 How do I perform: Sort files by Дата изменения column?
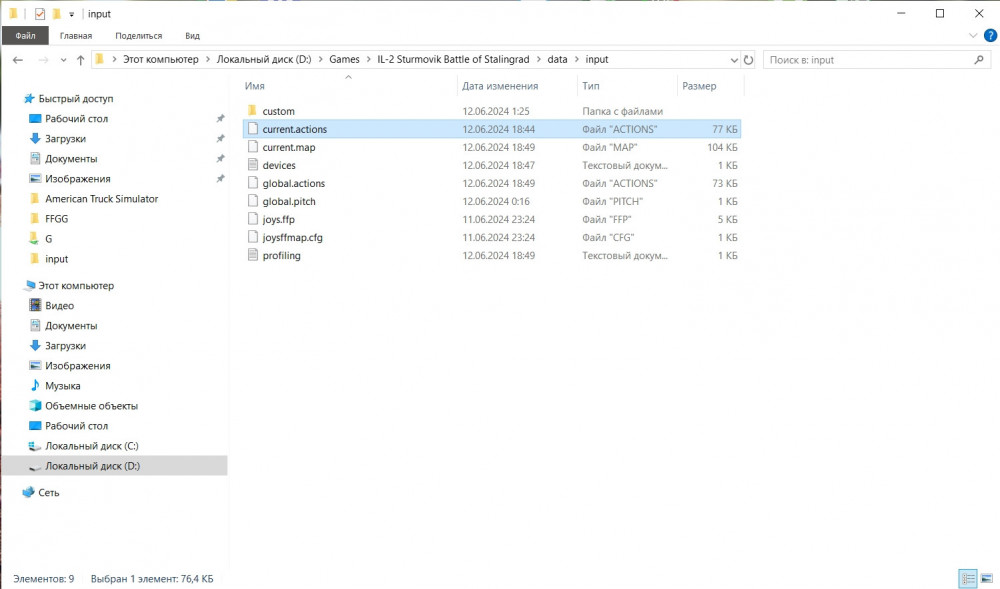pyautogui.click(x=500, y=86)
